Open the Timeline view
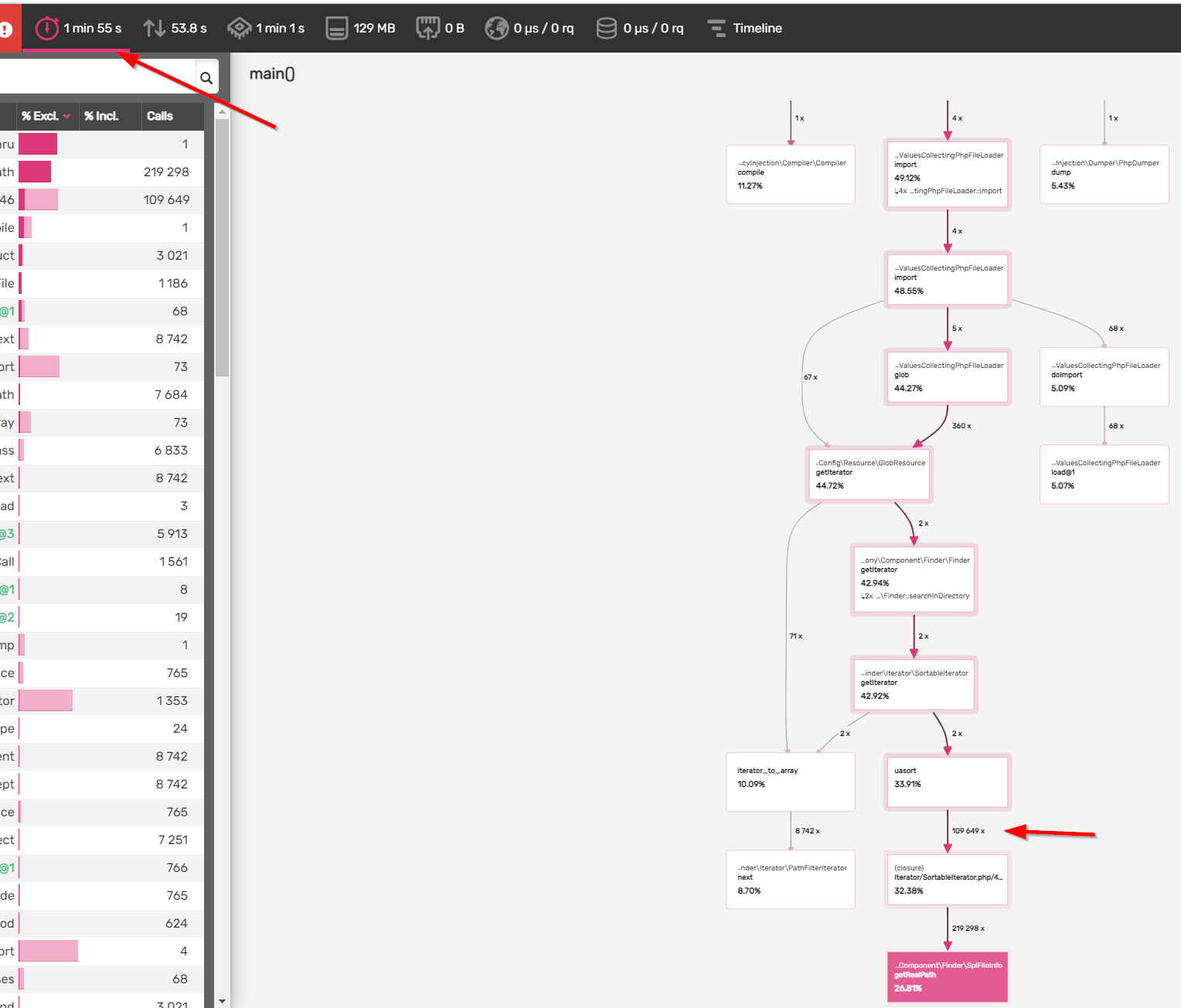Image resolution: width=1181 pixels, height=1008 pixels. [745, 29]
